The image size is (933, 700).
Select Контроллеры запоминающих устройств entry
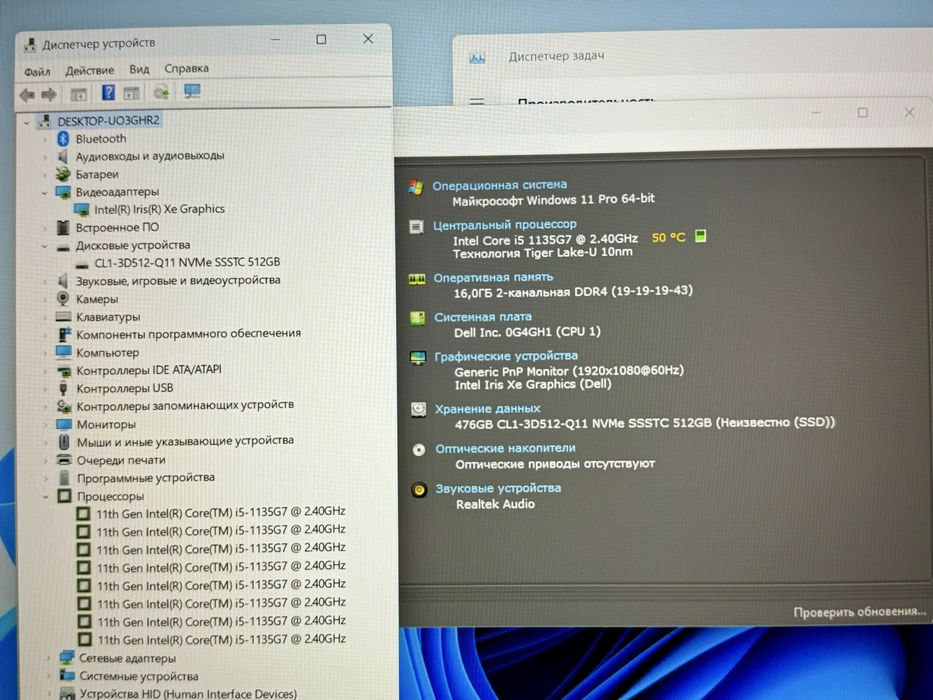point(185,405)
